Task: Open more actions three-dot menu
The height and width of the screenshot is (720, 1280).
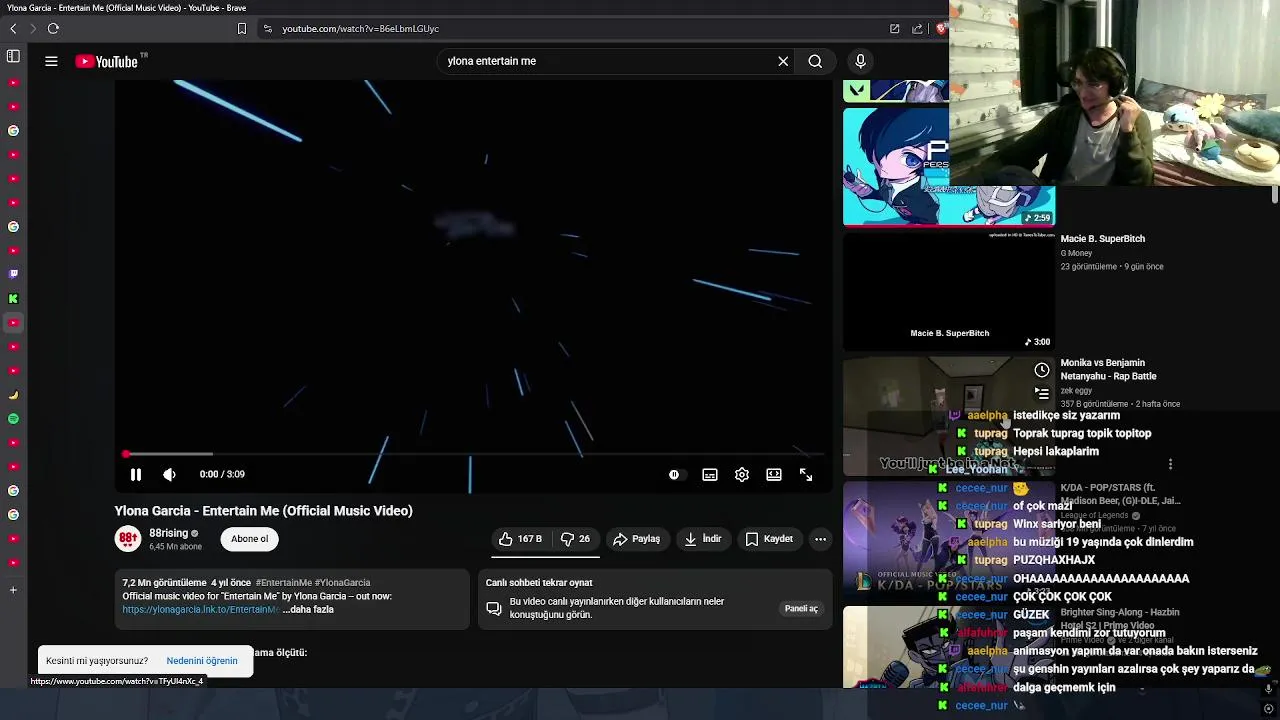Action: pyautogui.click(x=820, y=539)
